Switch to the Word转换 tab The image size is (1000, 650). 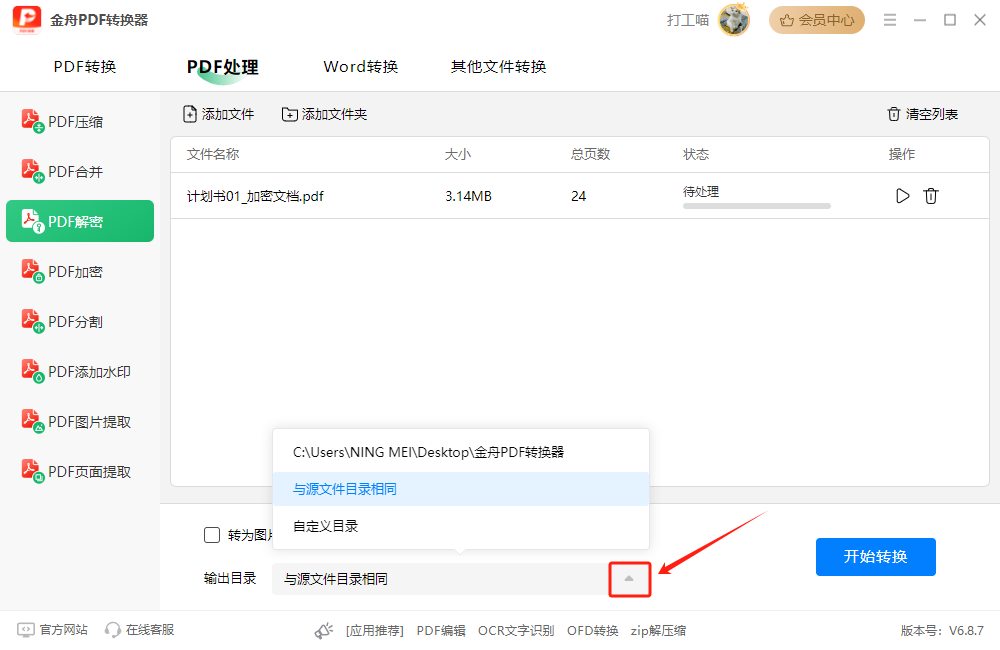point(361,67)
